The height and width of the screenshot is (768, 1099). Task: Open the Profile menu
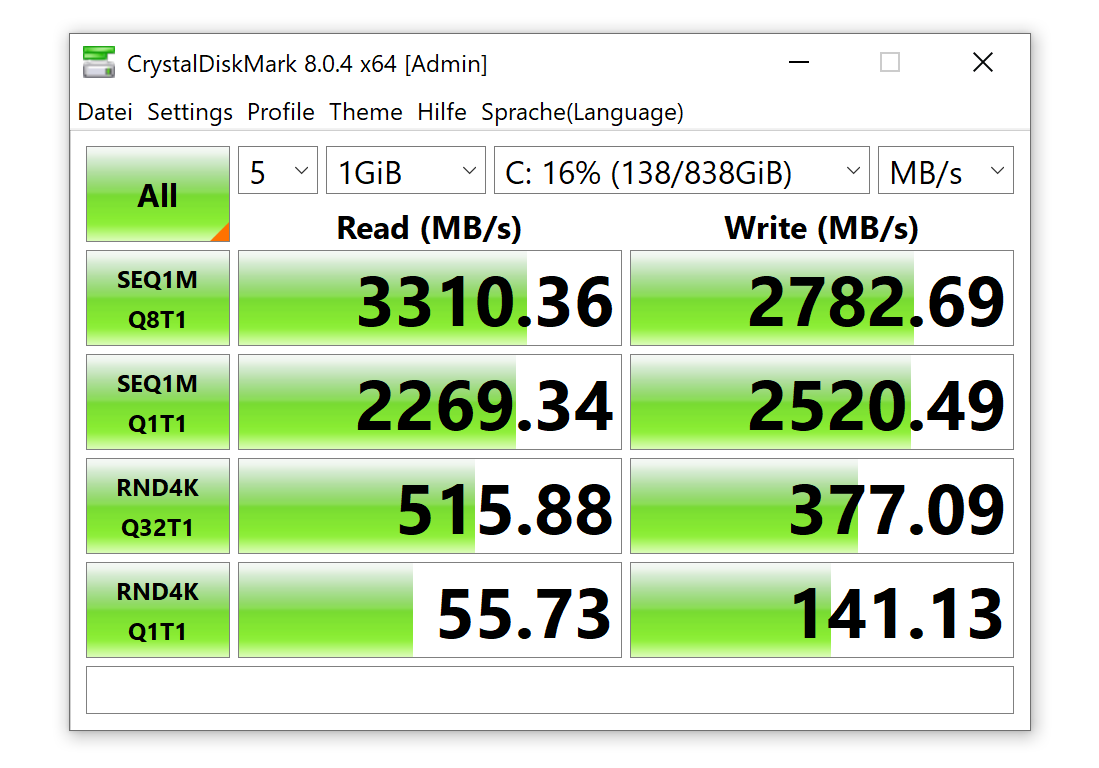click(x=280, y=112)
